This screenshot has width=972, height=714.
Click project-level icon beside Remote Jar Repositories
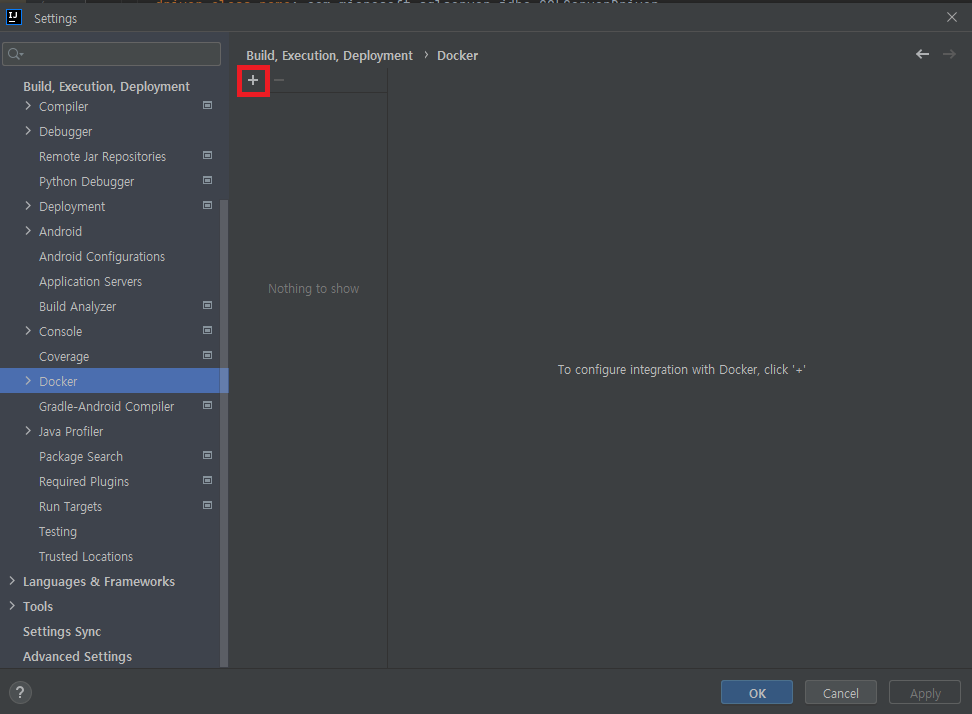(x=208, y=155)
